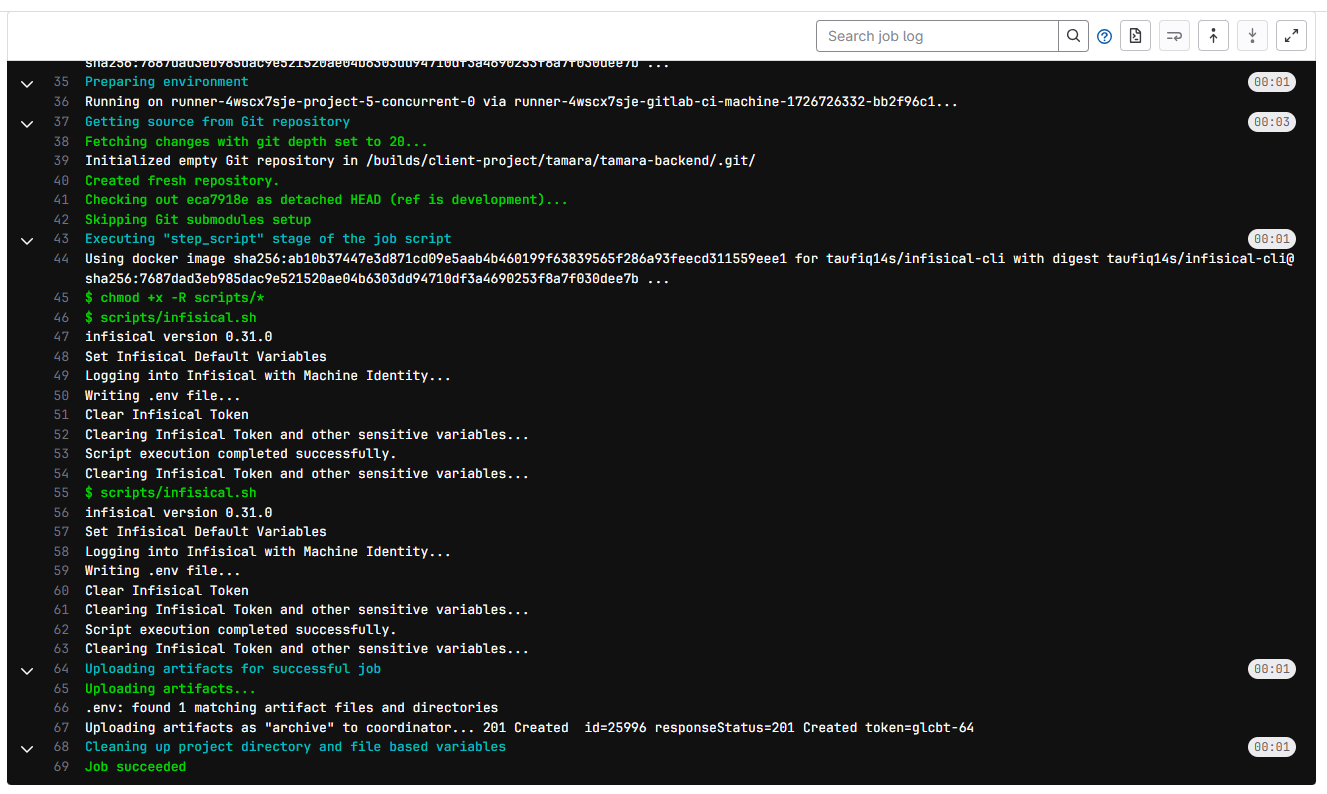Click line number 69 link

click(x=62, y=767)
